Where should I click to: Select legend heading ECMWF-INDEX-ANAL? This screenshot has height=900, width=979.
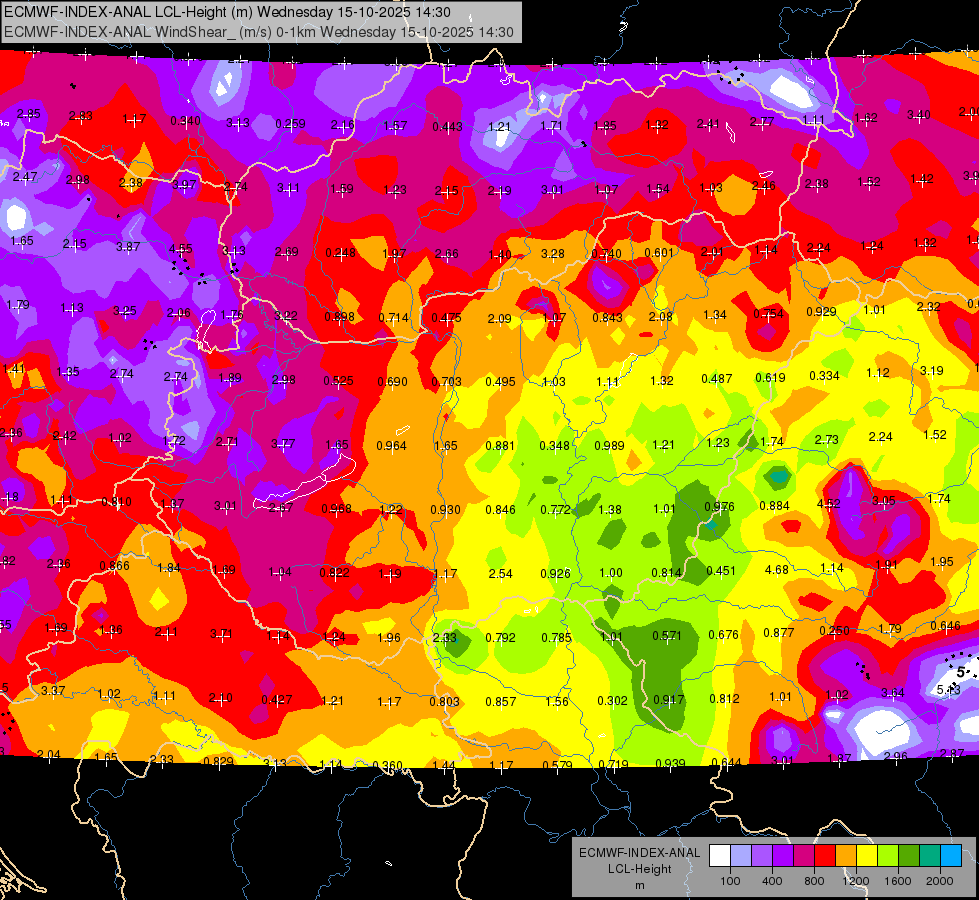[640, 853]
